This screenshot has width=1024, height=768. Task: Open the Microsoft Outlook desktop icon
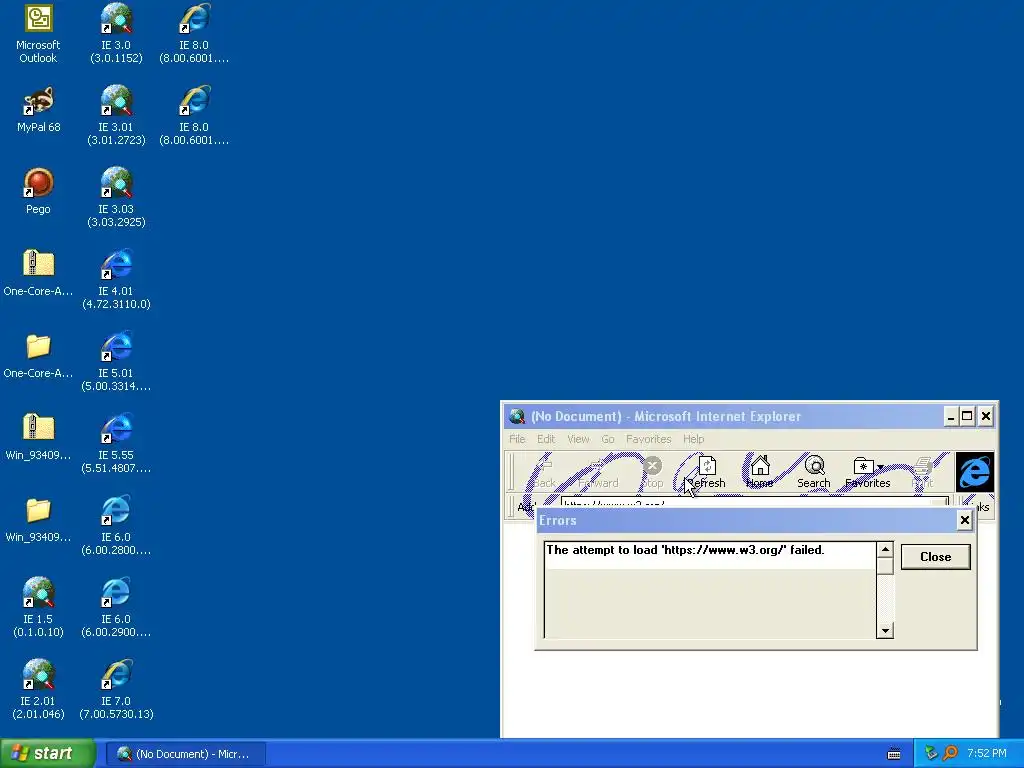pos(38,34)
